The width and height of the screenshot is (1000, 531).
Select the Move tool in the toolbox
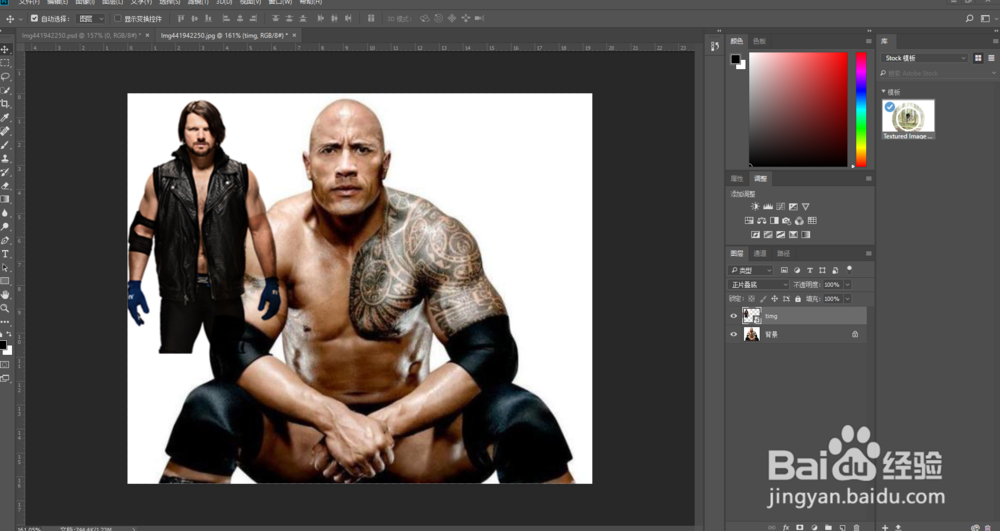tap(5, 49)
